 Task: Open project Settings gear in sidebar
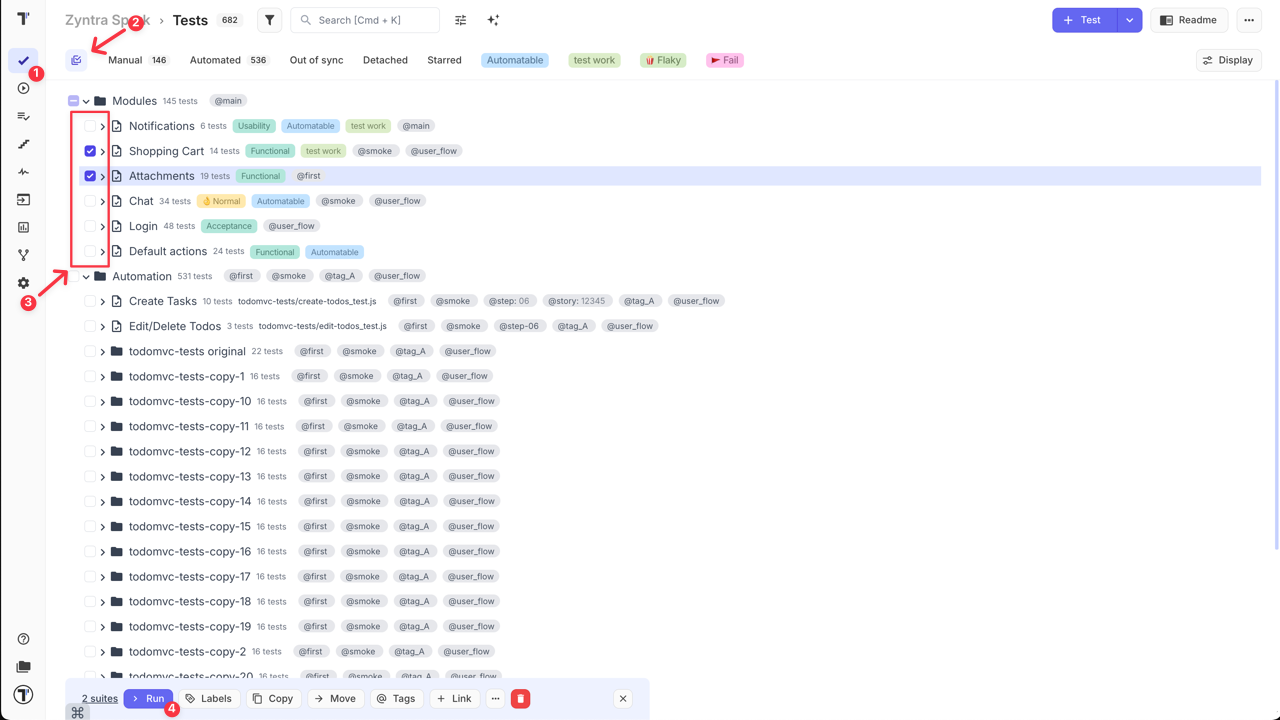coord(23,282)
